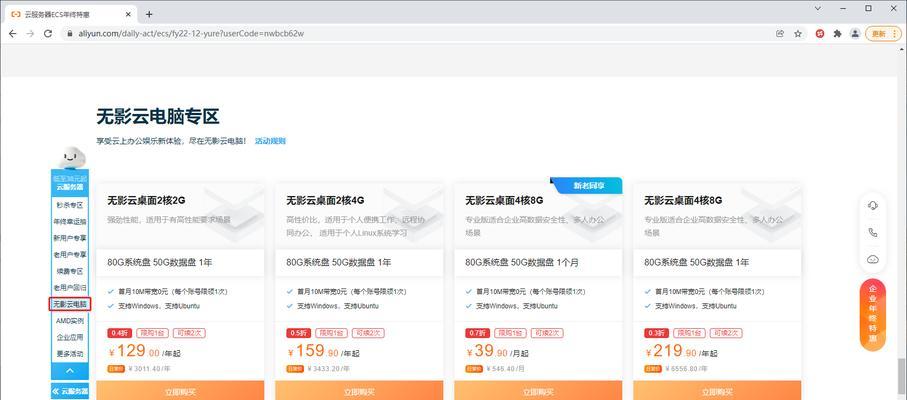Click the ¥219.90 price
The image size is (907, 400).
click(671, 351)
